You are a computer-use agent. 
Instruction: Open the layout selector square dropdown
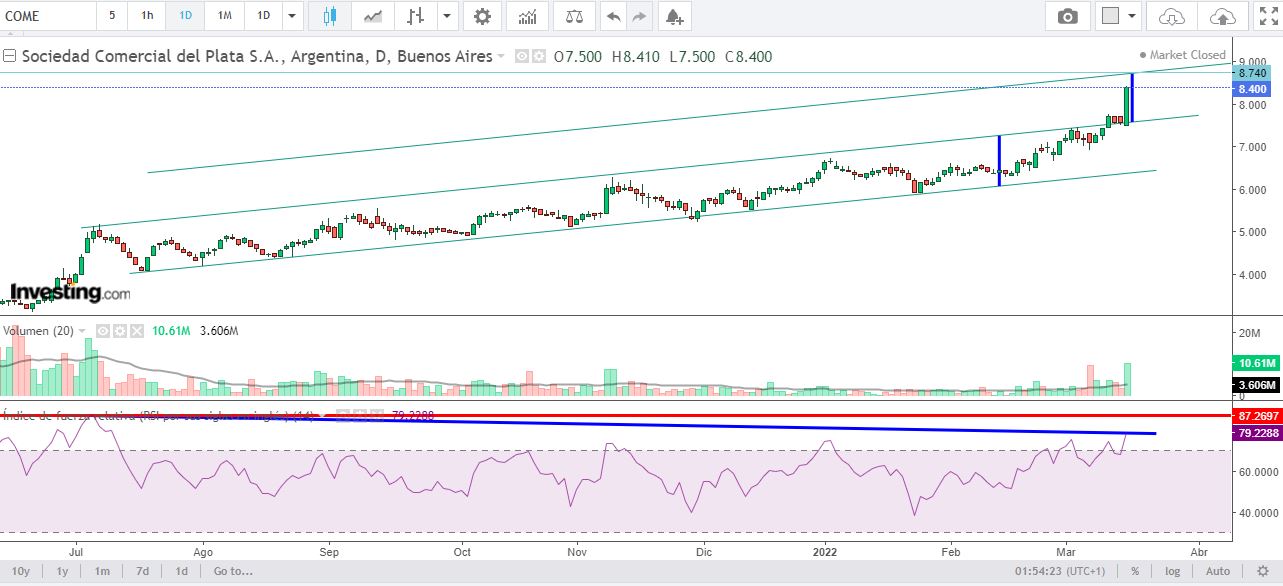[1119, 16]
